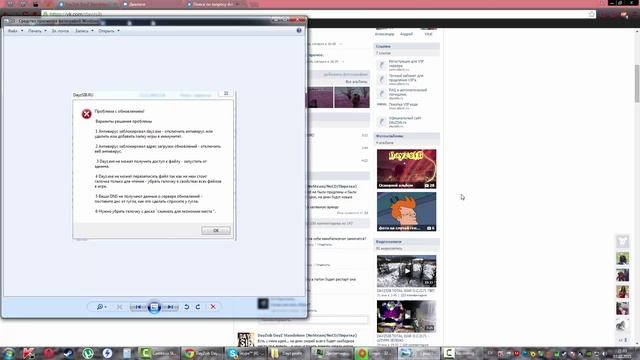This screenshot has width=640, height=360.
Task: Open DayZsib community avatar on wall post
Action: (x=246, y=340)
